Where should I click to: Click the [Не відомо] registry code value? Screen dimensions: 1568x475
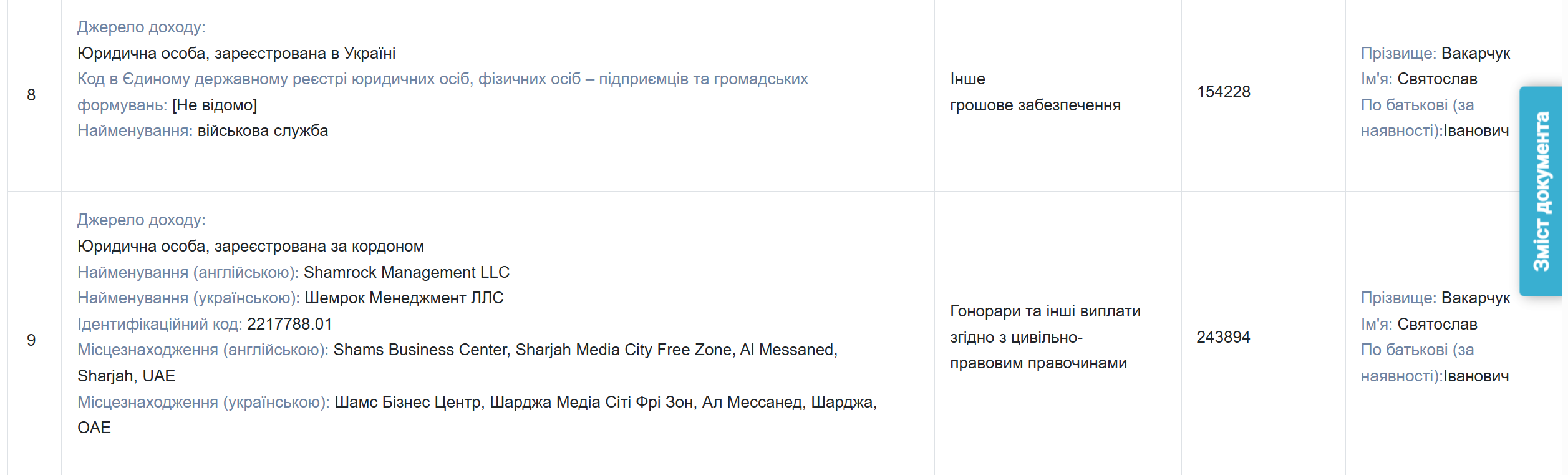215,105
